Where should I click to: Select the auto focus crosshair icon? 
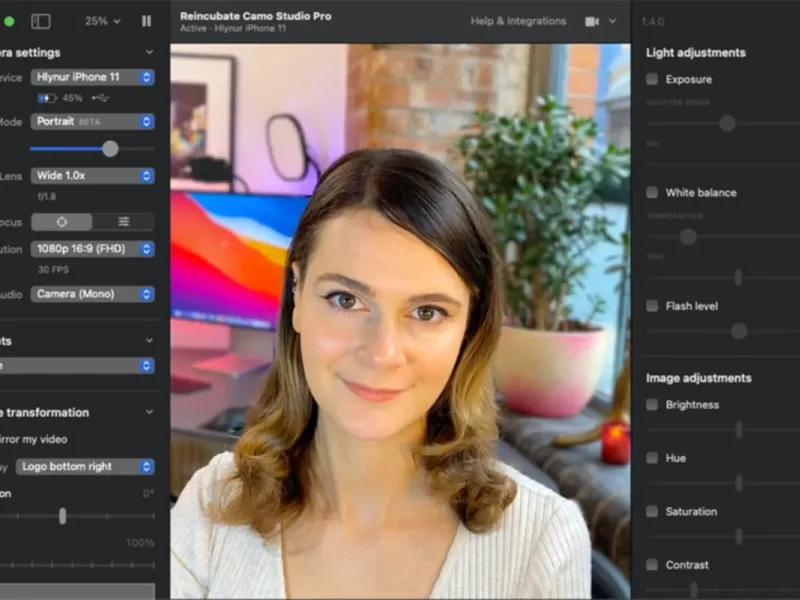[x=62, y=222]
